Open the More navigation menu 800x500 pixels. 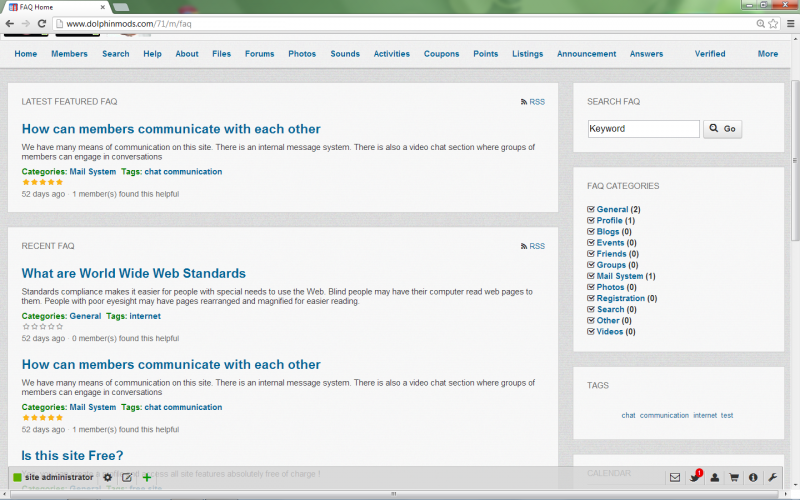768,54
